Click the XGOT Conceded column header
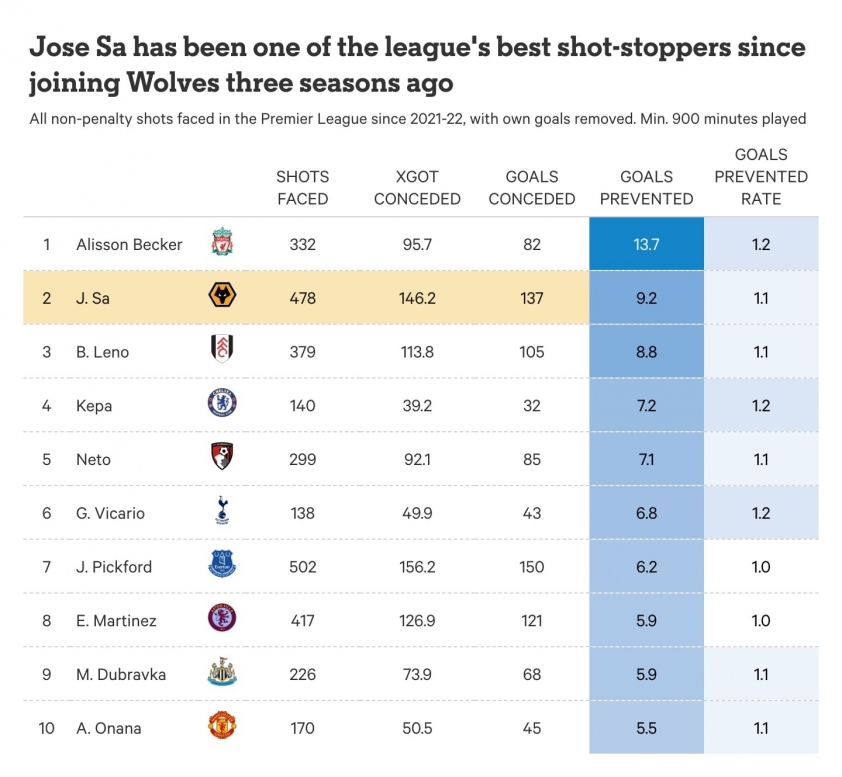This screenshot has width=842, height=777. [417, 188]
